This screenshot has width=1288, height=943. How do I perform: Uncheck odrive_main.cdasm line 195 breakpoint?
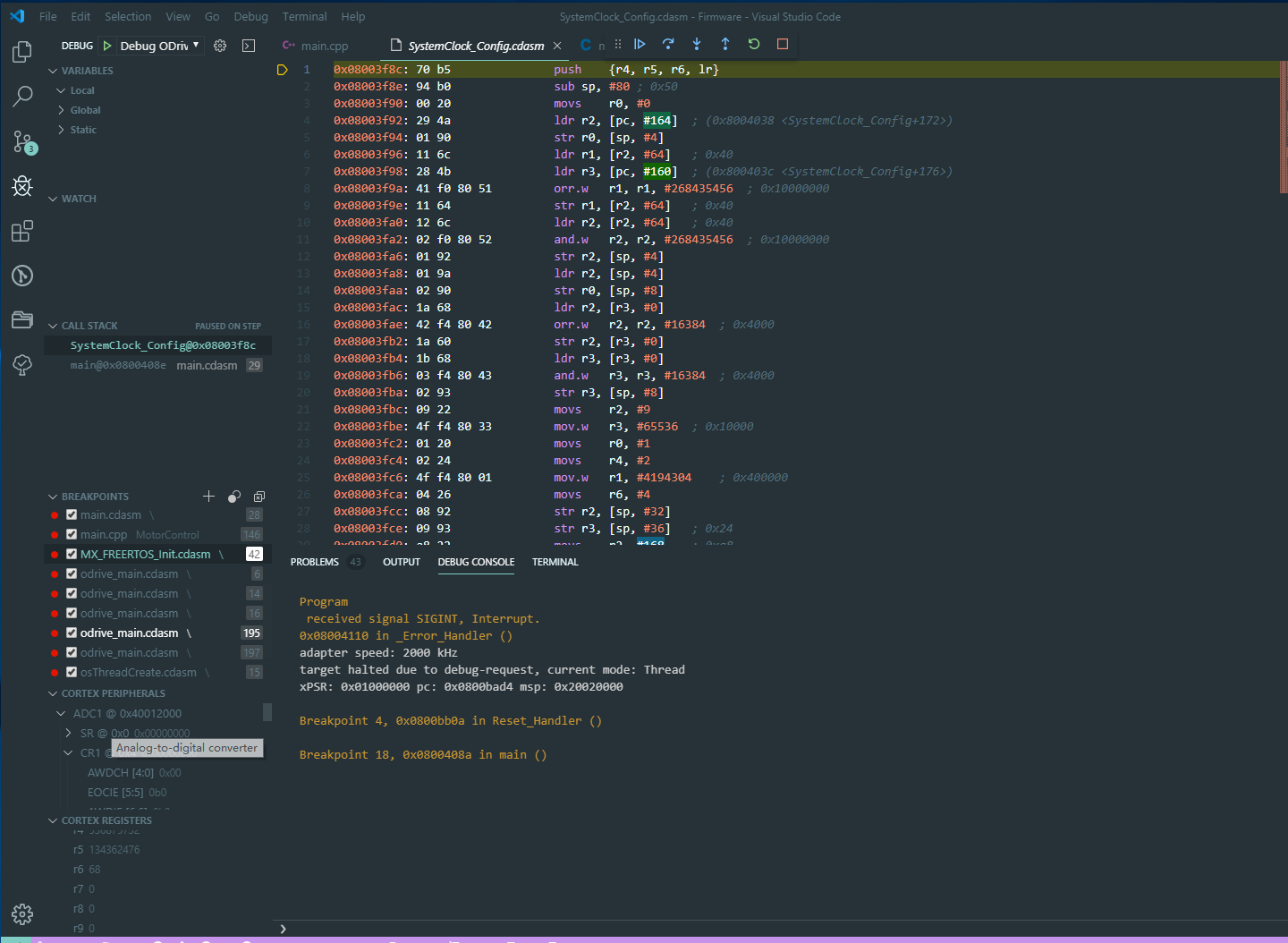(72, 633)
